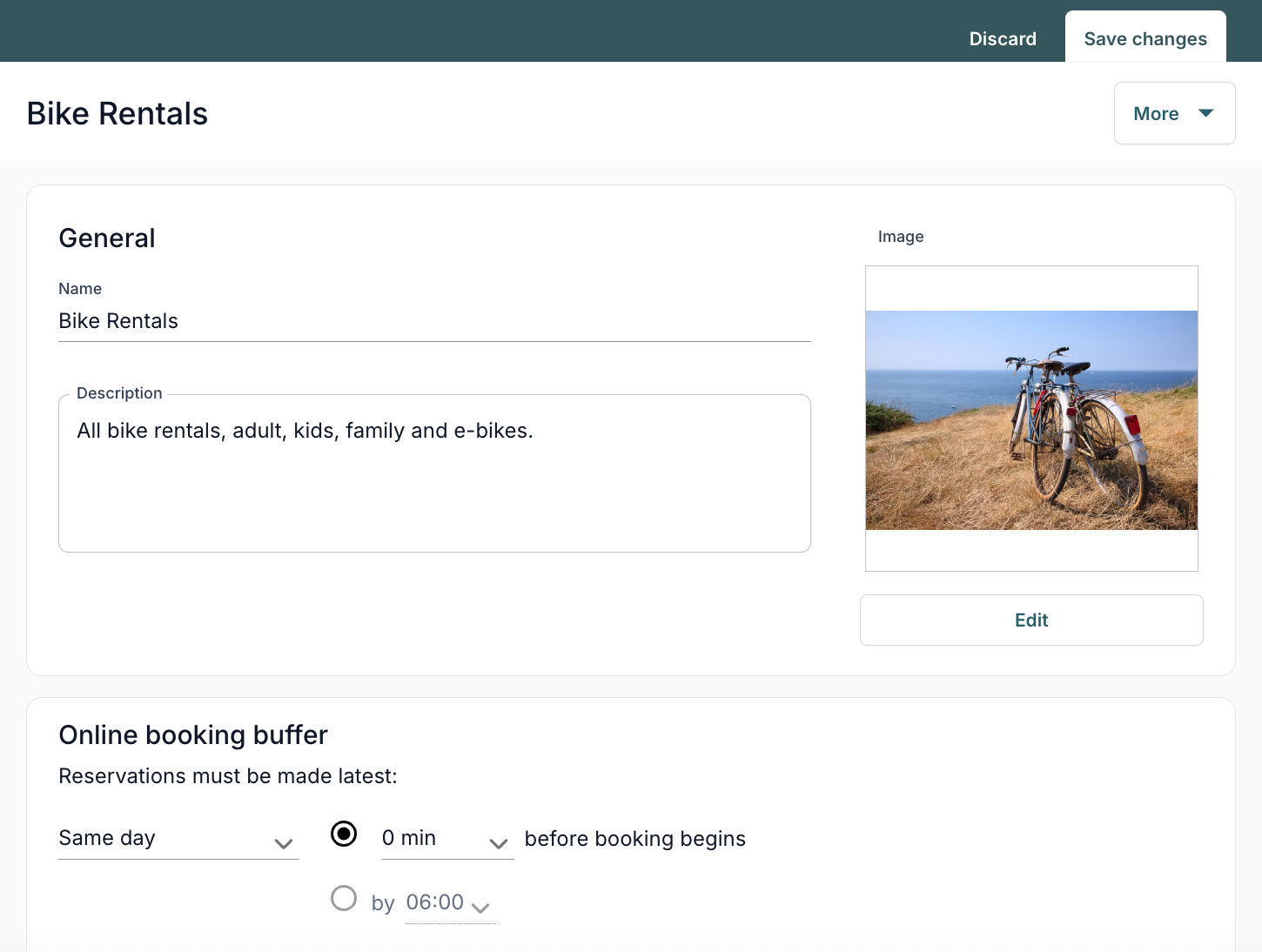1262x952 pixels.
Task: Save changes to Bike Rentals
Action: point(1145,37)
